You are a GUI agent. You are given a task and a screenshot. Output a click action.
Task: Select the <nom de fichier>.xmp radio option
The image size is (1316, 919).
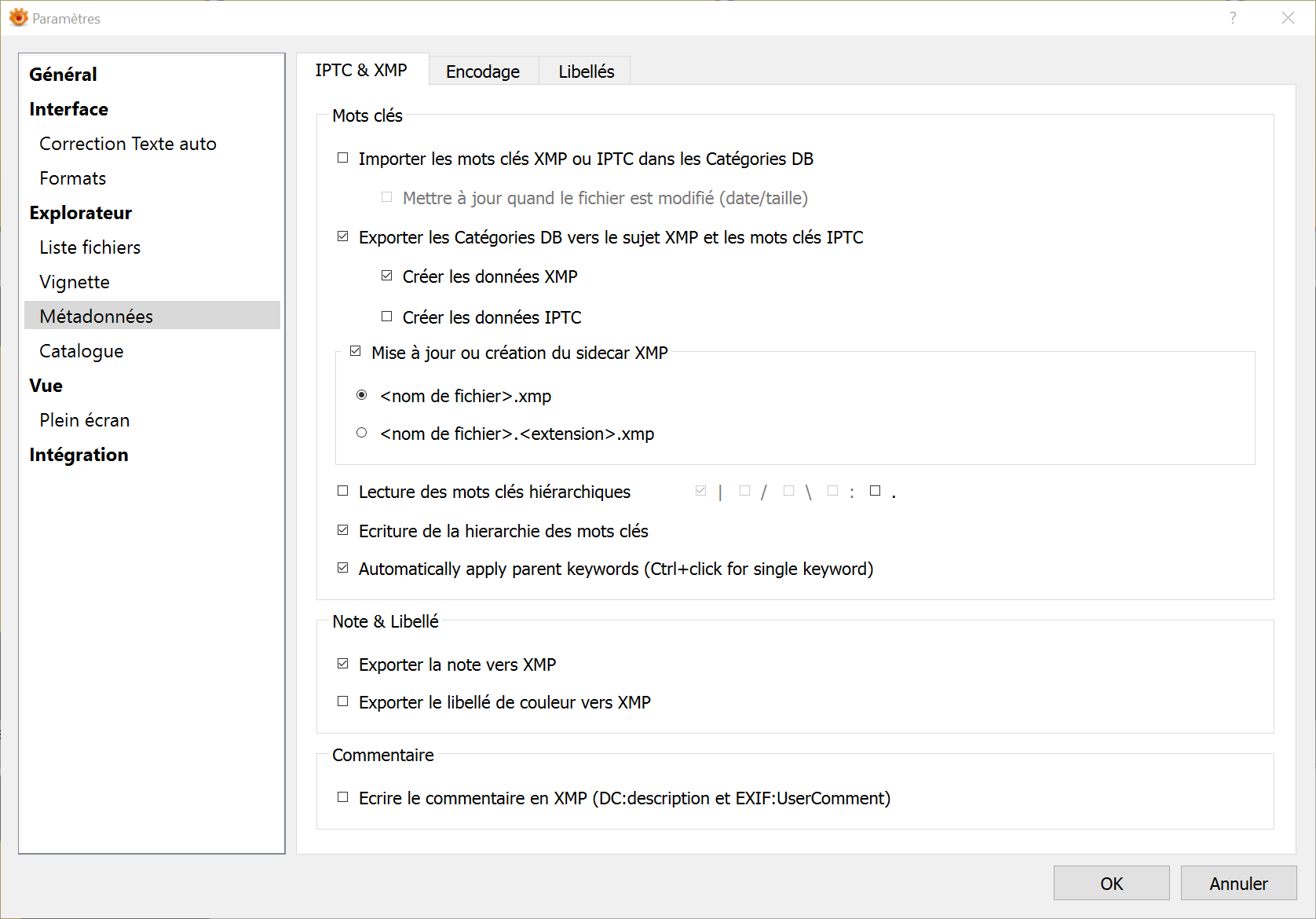(362, 395)
